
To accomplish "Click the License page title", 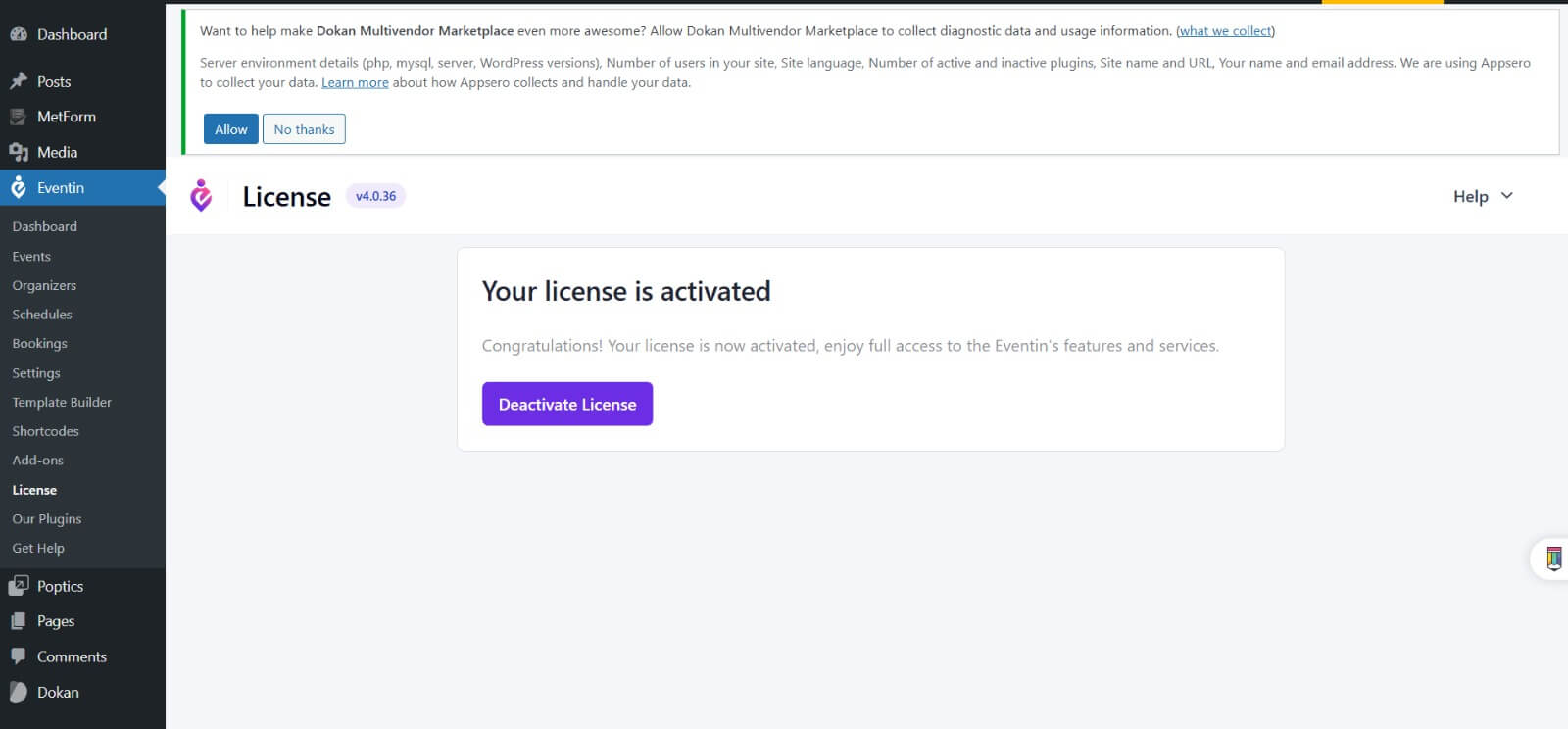I will pyautogui.click(x=286, y=197).
